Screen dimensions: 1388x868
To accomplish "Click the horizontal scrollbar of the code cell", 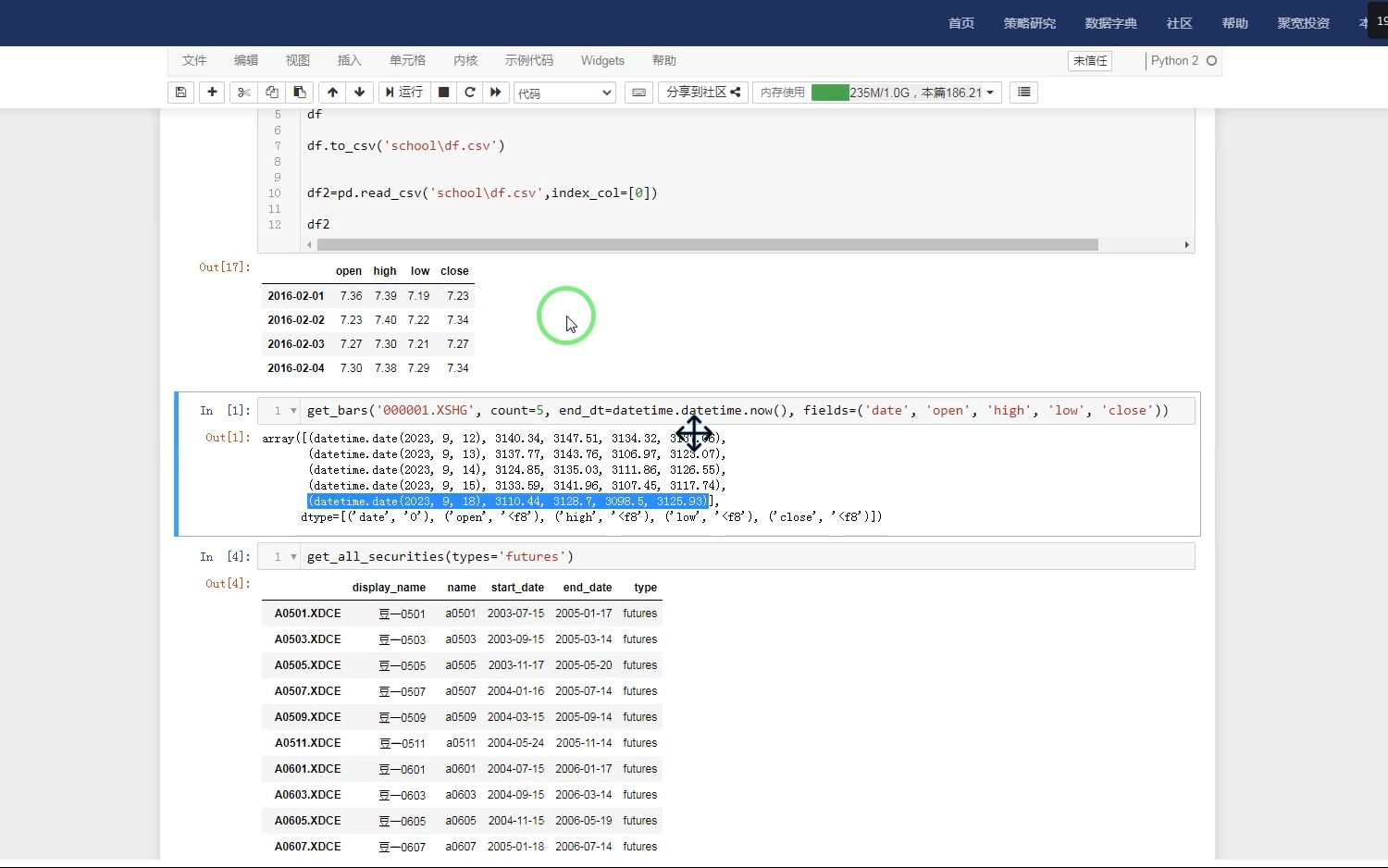I will point(707,245).
